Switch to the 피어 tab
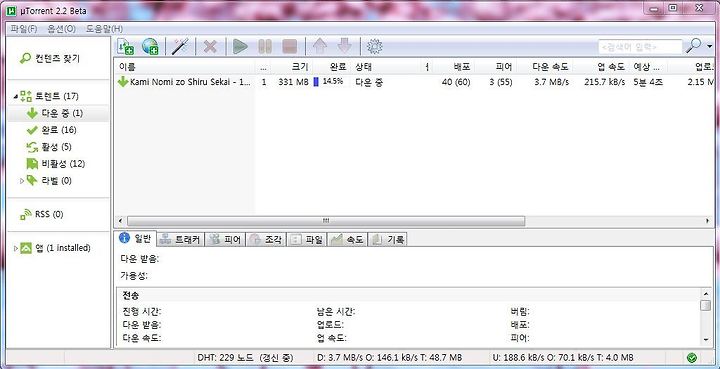This screenshot has height=369, width=720. (225, 239)
